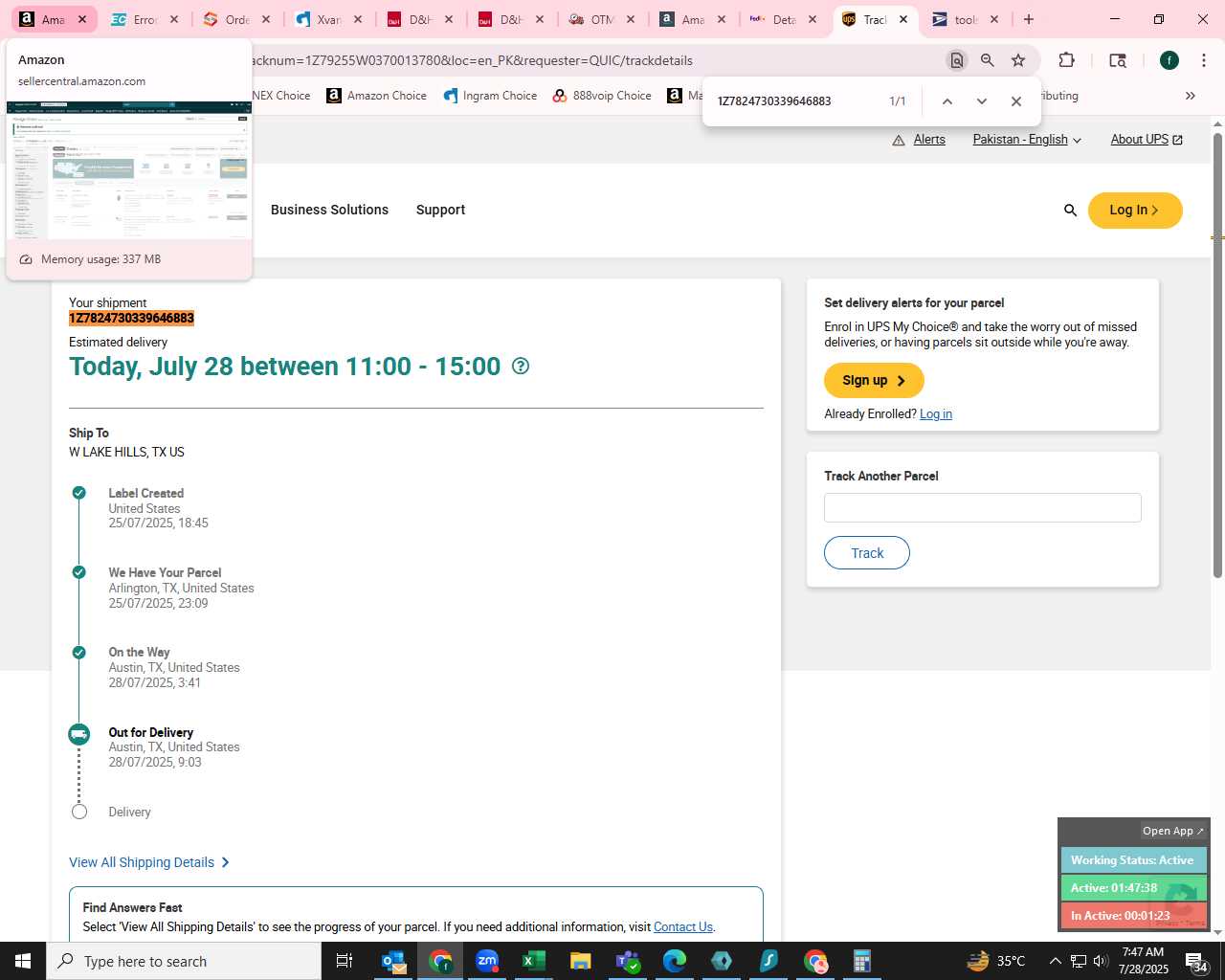Screen dimensions: 1225x980
Task: Open the Business Solutions menu
Action: pyautogui.click(x=329, y=210)
